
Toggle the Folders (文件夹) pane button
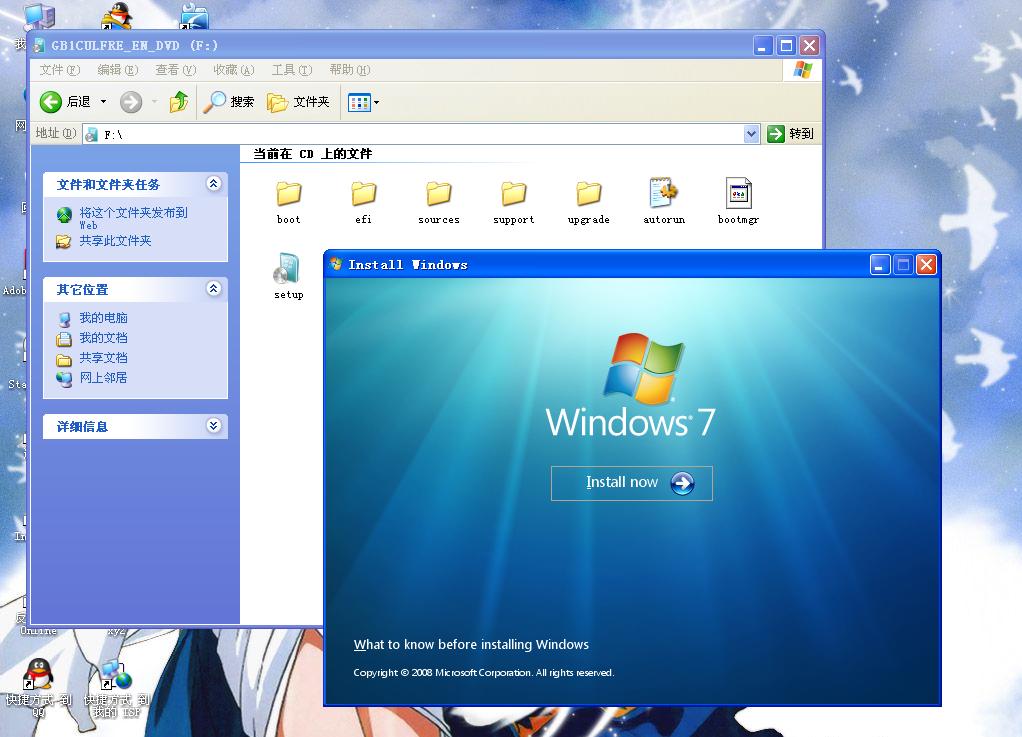pos(299,102)
